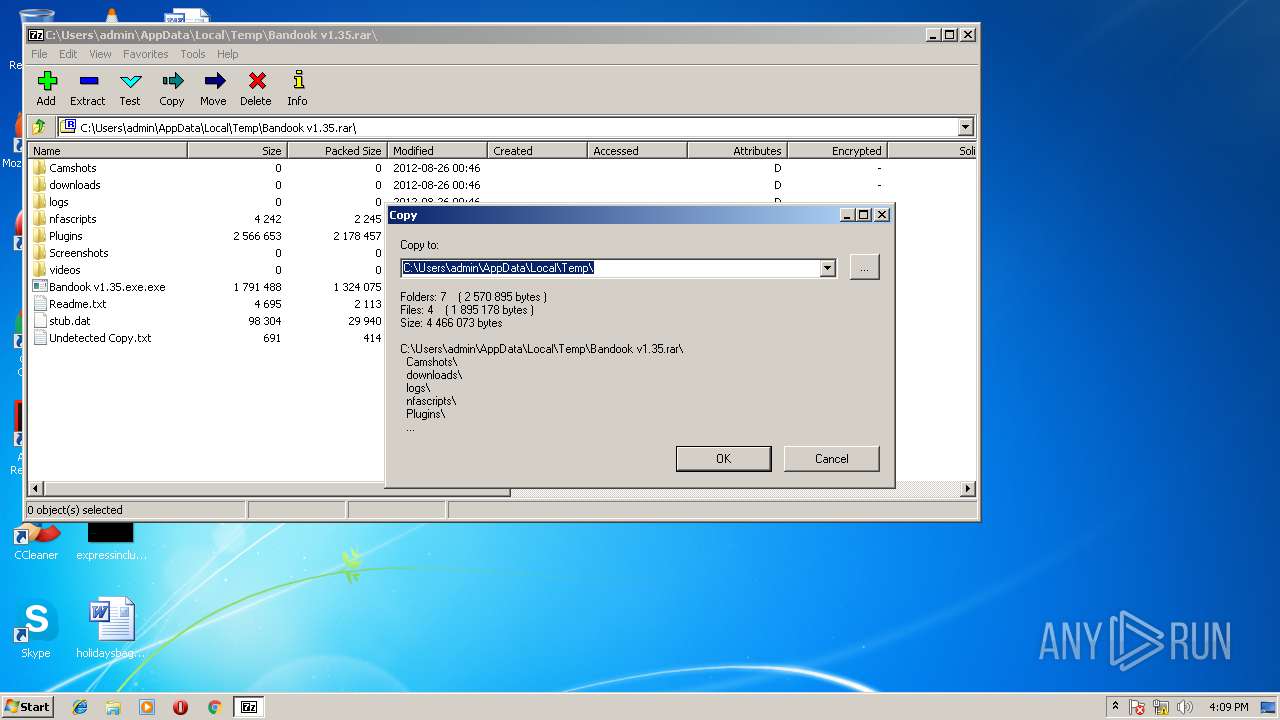Image resolution: width=1280 pixels, height=720 pixels.
Task: Show hidden system tray icons
Action: click(1115, 707)
